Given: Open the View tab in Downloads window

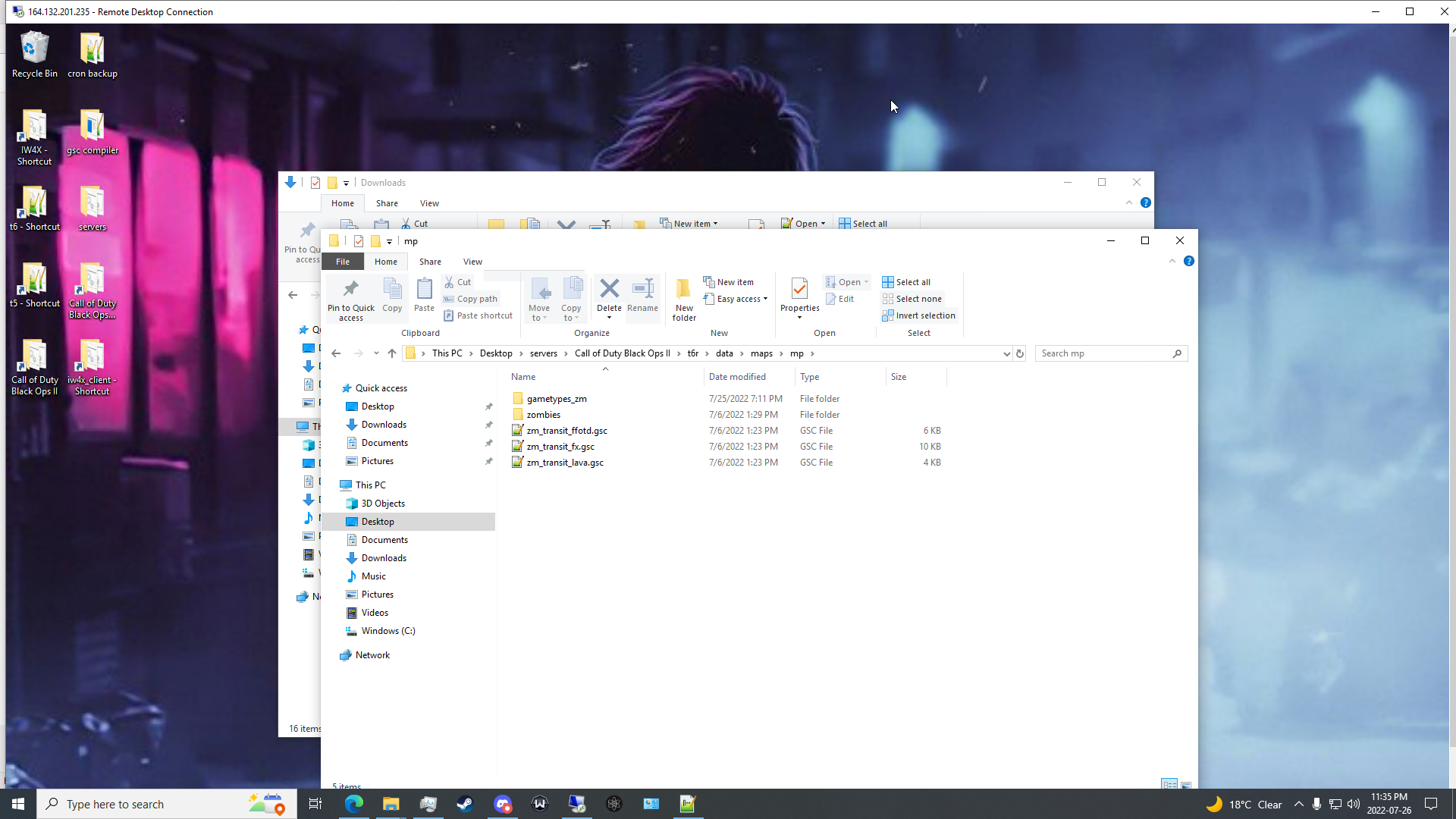Looking at the screenshot, I should (429, 203).
